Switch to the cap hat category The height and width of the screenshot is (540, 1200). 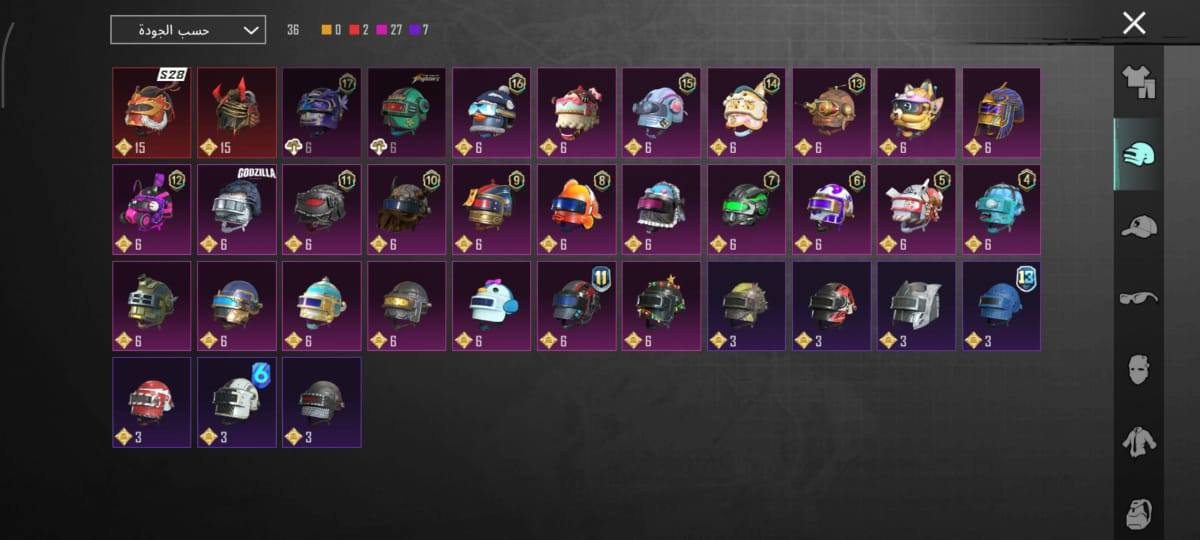pos(1138,226)
